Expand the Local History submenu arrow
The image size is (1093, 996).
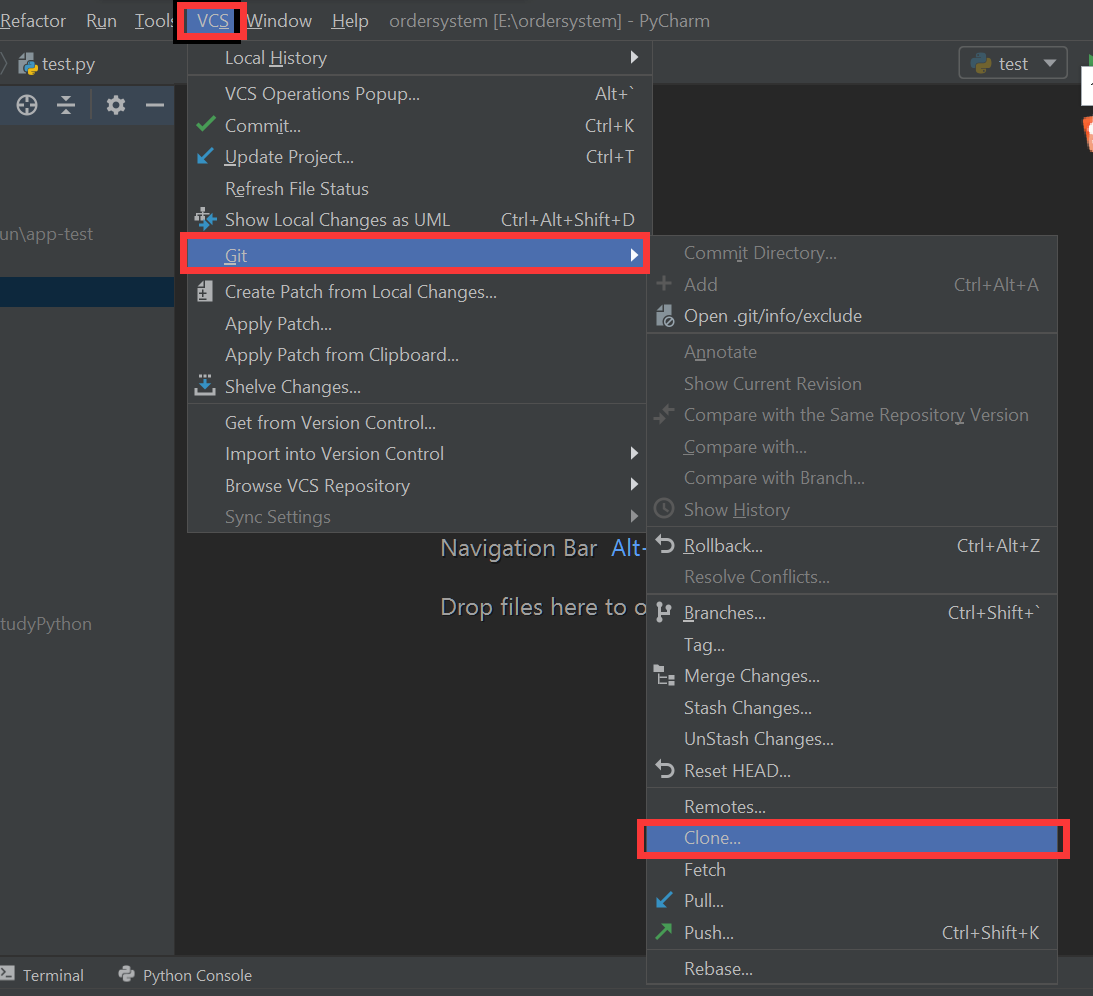[x=634, y=57]
